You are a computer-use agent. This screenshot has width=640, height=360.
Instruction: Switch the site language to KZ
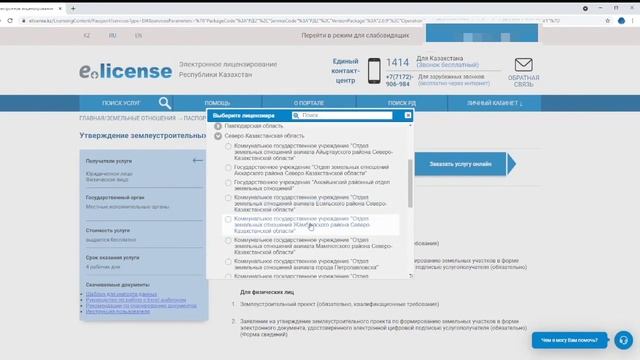[87, 36]
